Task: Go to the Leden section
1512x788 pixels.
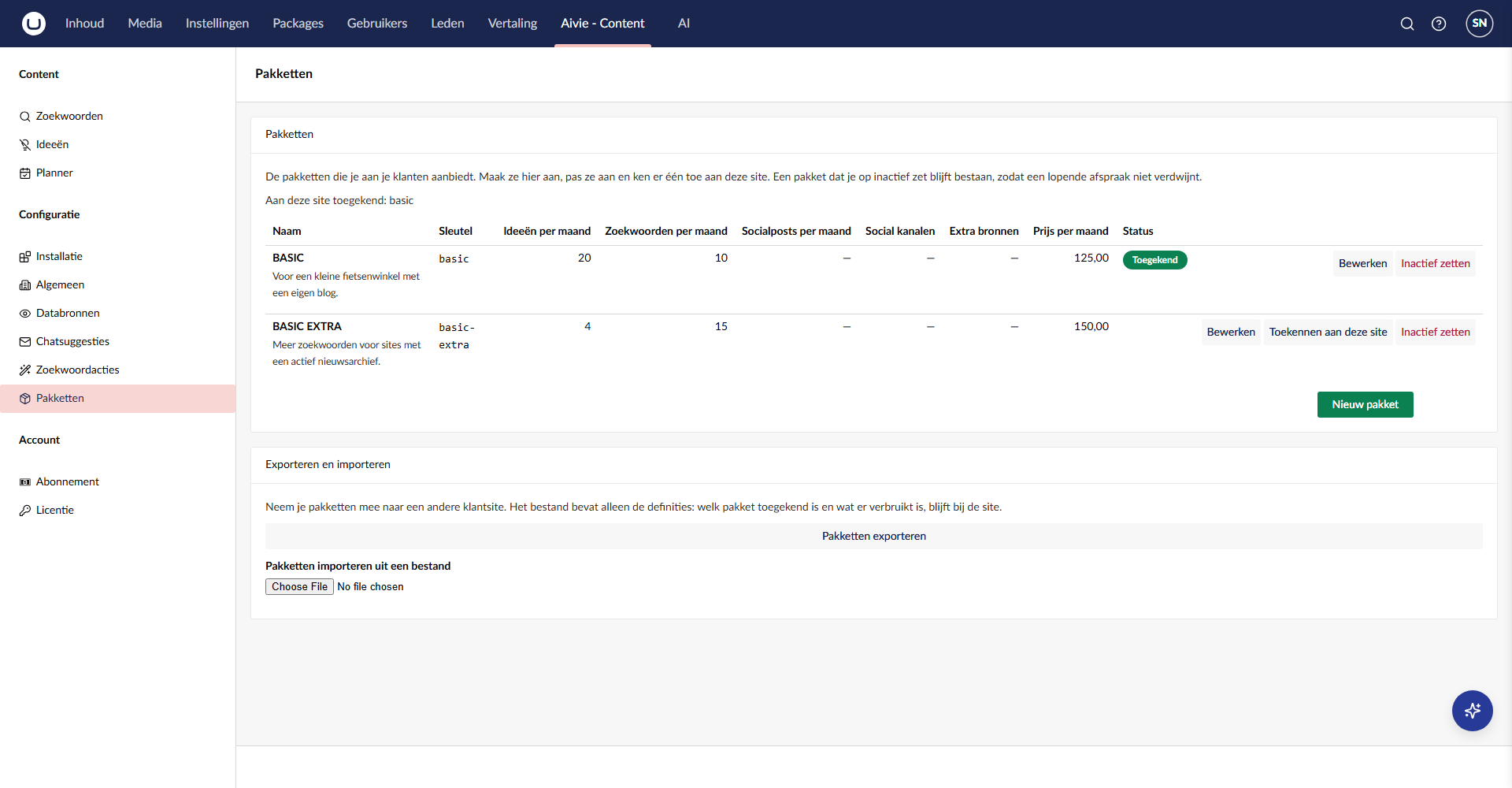Action: (x=447, y=24)
